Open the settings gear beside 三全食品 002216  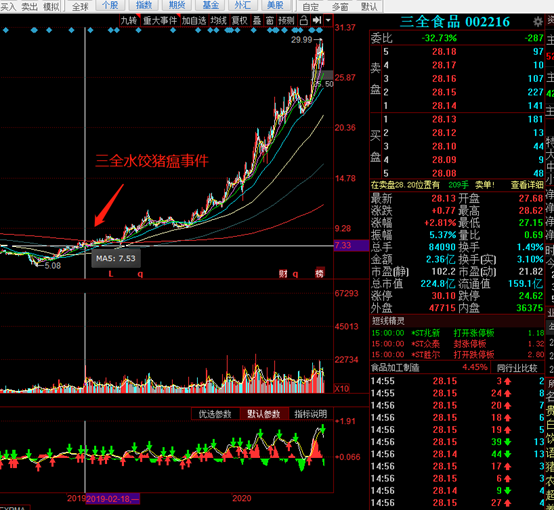(537, 22)
